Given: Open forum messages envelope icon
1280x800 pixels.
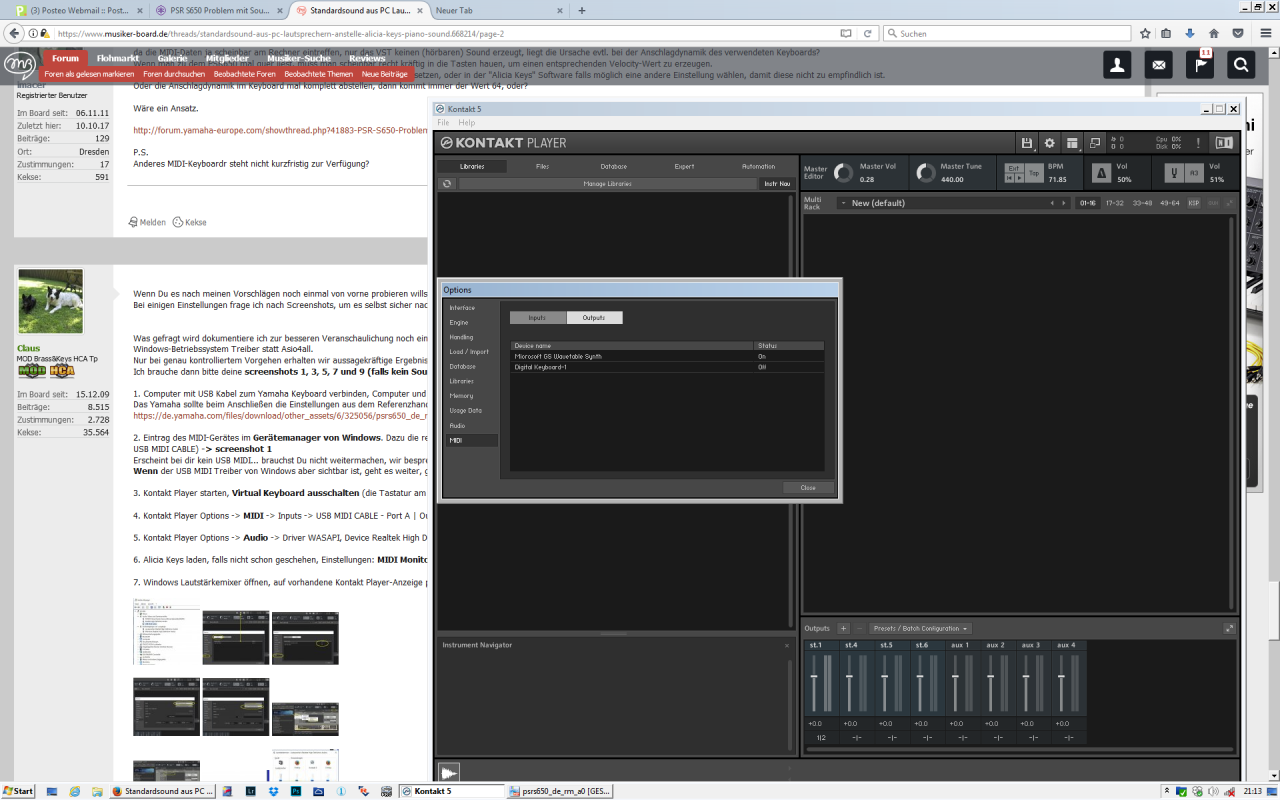Looking at the screenshot, I should point(1159,65).
